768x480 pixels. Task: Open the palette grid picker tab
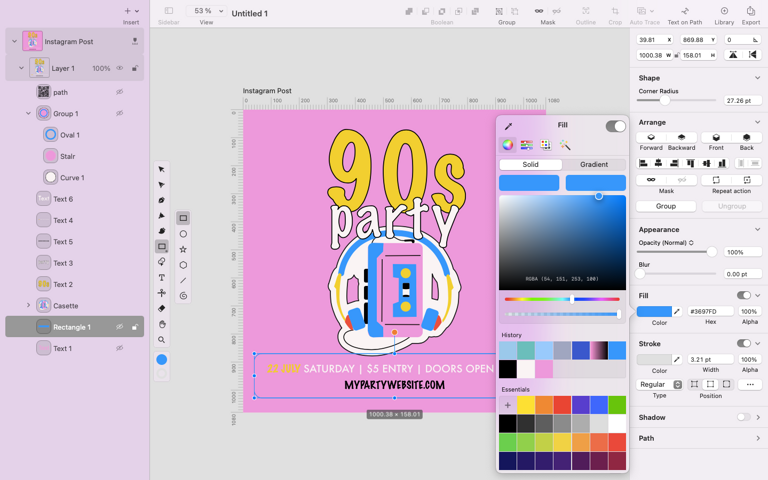[546, 145]
